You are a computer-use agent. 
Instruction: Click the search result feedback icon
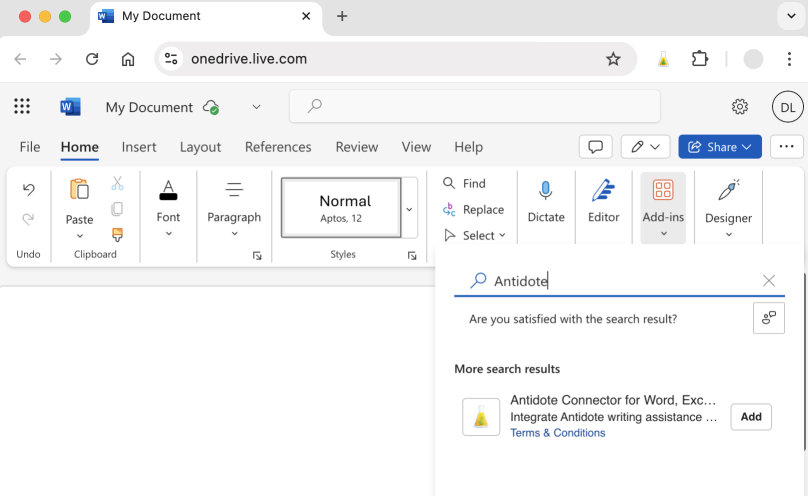[x=768, y=318]
